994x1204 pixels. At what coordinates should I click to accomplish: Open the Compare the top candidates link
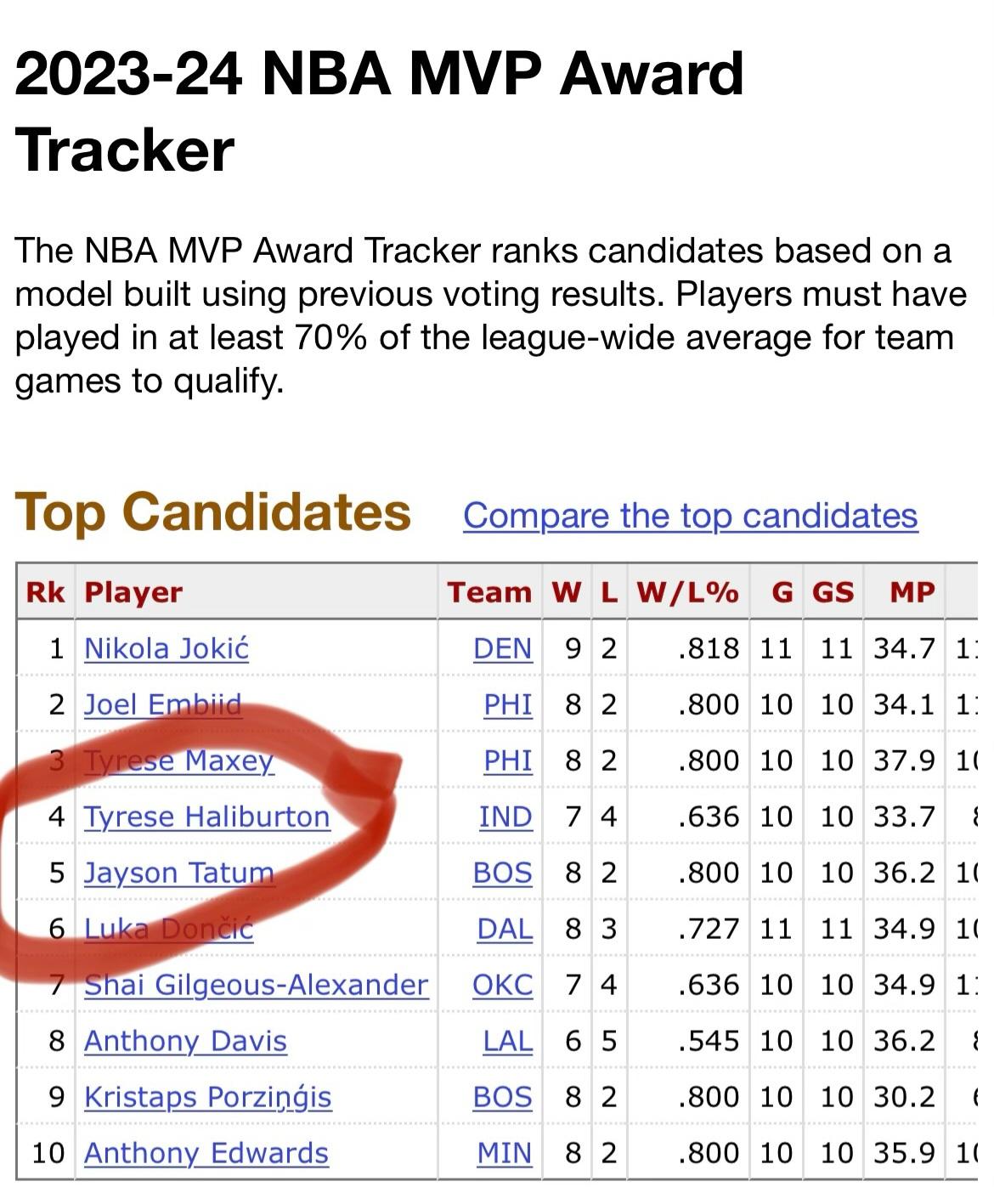[x=690, y=516]
